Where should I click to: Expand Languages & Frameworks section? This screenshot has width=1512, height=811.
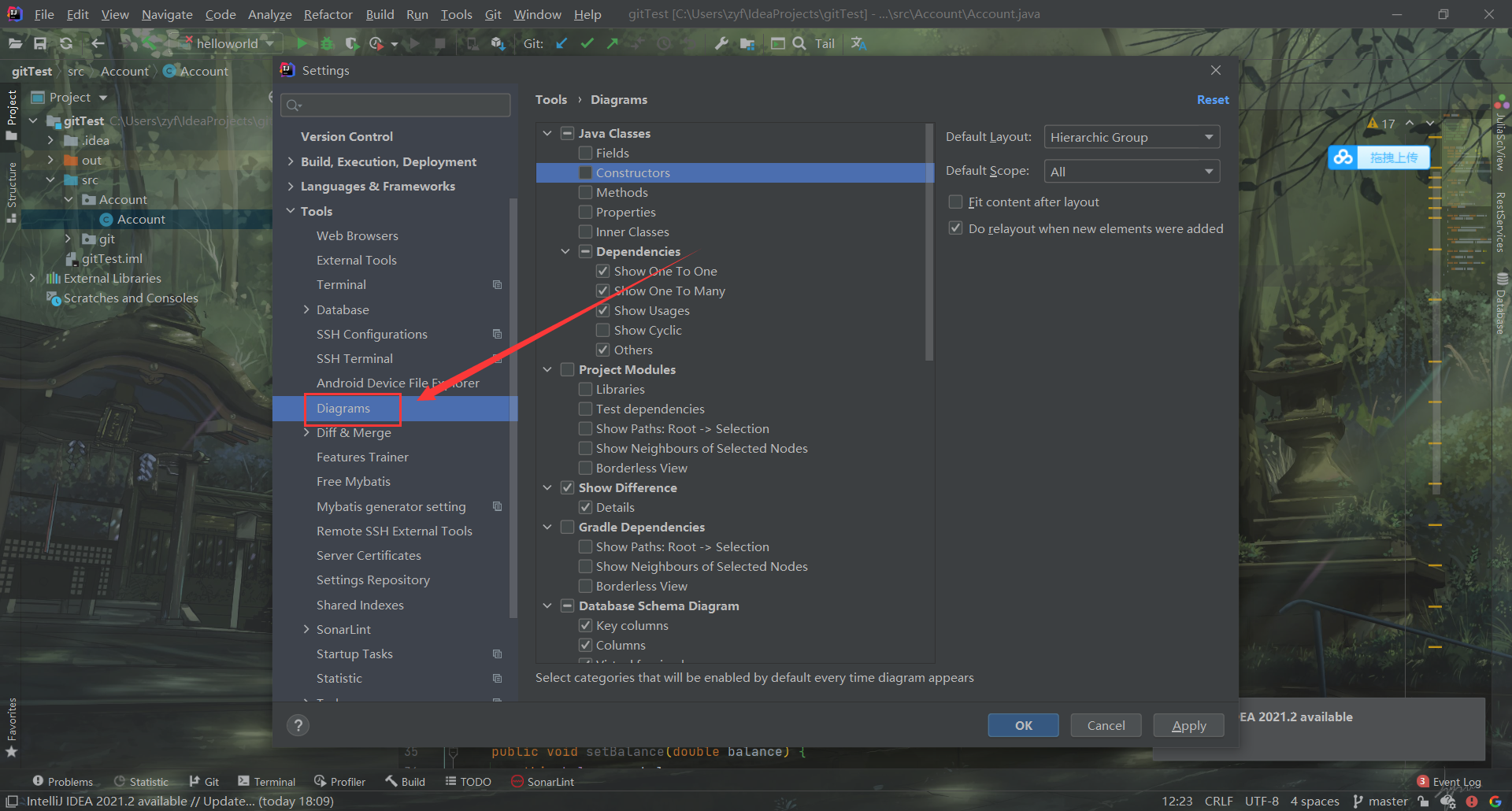291,186
